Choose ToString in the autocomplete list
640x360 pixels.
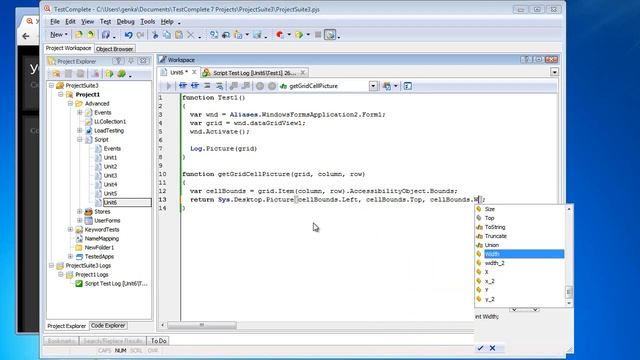click(495, 227)
